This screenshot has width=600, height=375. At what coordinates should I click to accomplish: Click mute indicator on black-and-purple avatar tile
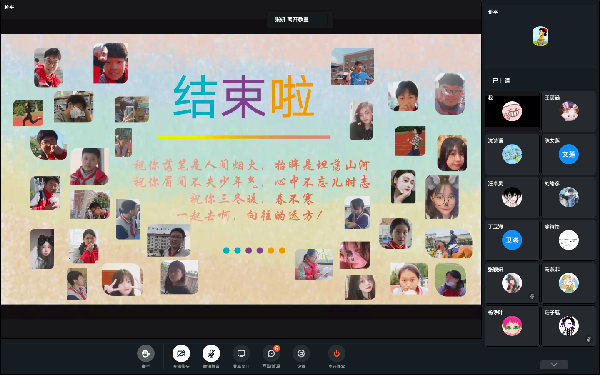(589, 339)
